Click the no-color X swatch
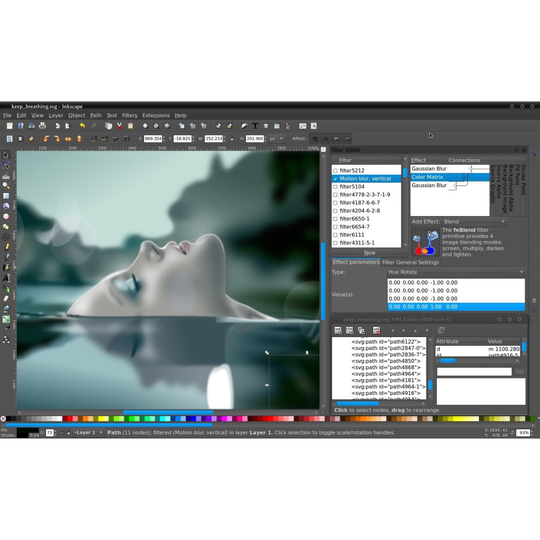The image size is (540, 540). [3, 419]
